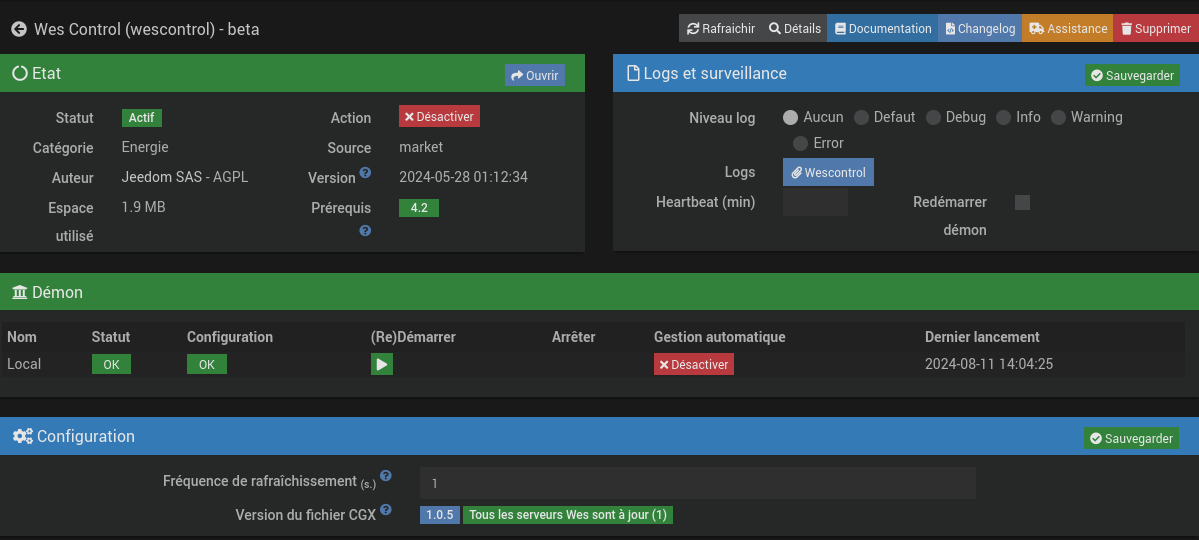1199x540 pixels.
Task: Click the version date 2024-05-28 01:12:34
Action: pyautogui.click(x=463, y=177)
